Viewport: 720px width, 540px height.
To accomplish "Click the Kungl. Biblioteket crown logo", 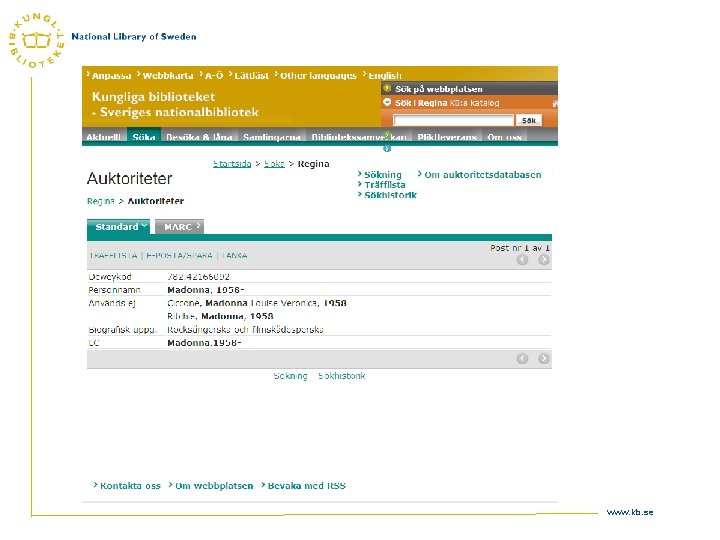I will [36, 40].
